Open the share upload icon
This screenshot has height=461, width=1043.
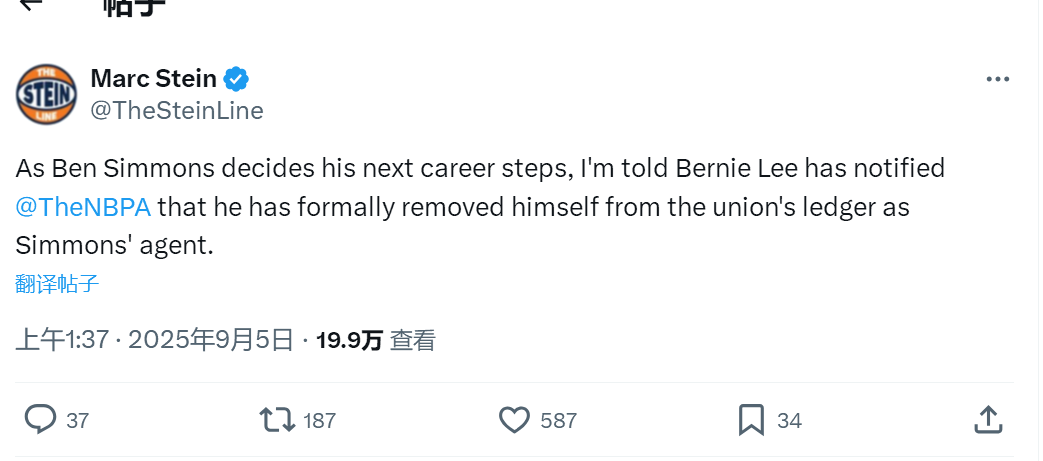(x=987, y=419)
